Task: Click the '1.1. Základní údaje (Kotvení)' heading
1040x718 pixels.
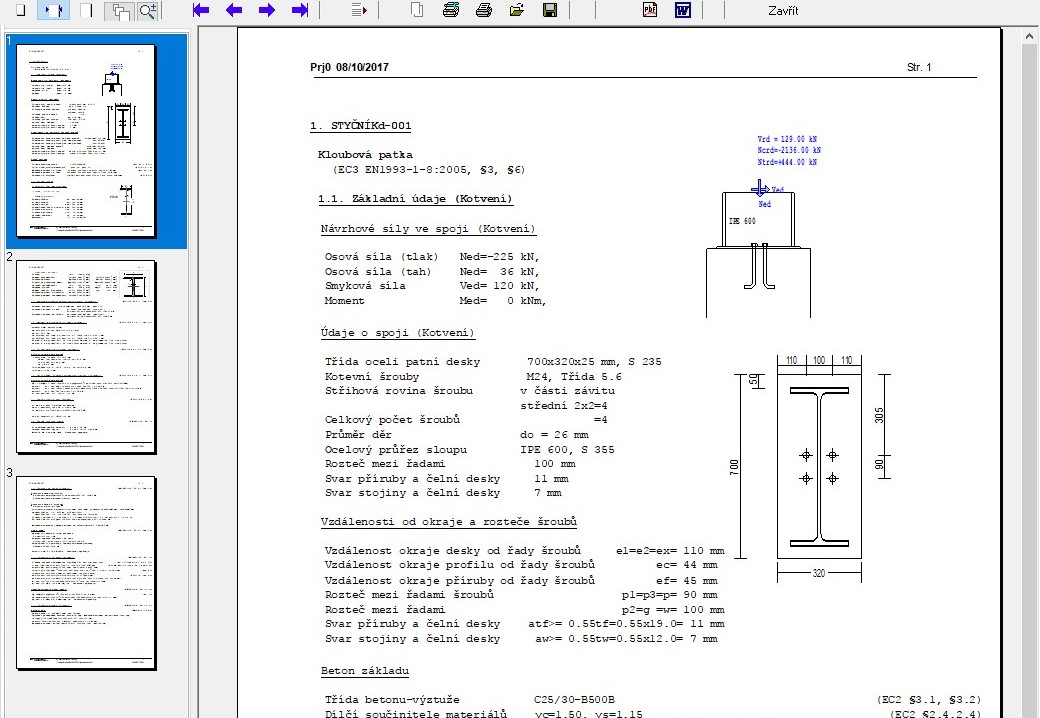Action: 415,198
